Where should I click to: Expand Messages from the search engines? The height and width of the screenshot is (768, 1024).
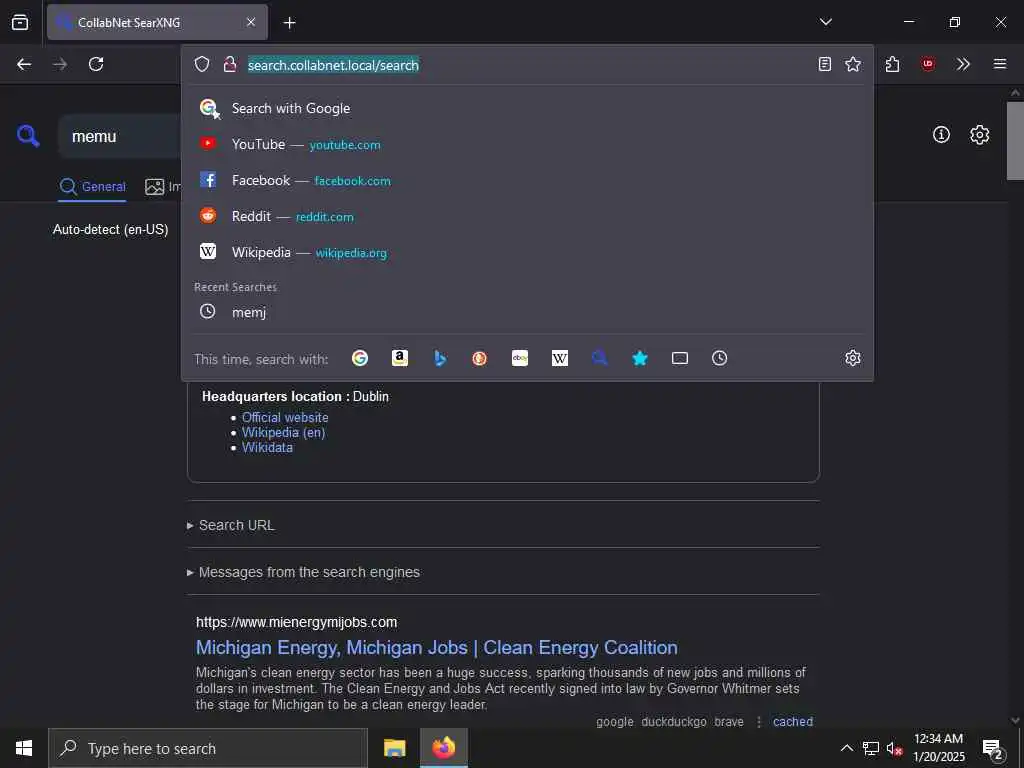303,572
